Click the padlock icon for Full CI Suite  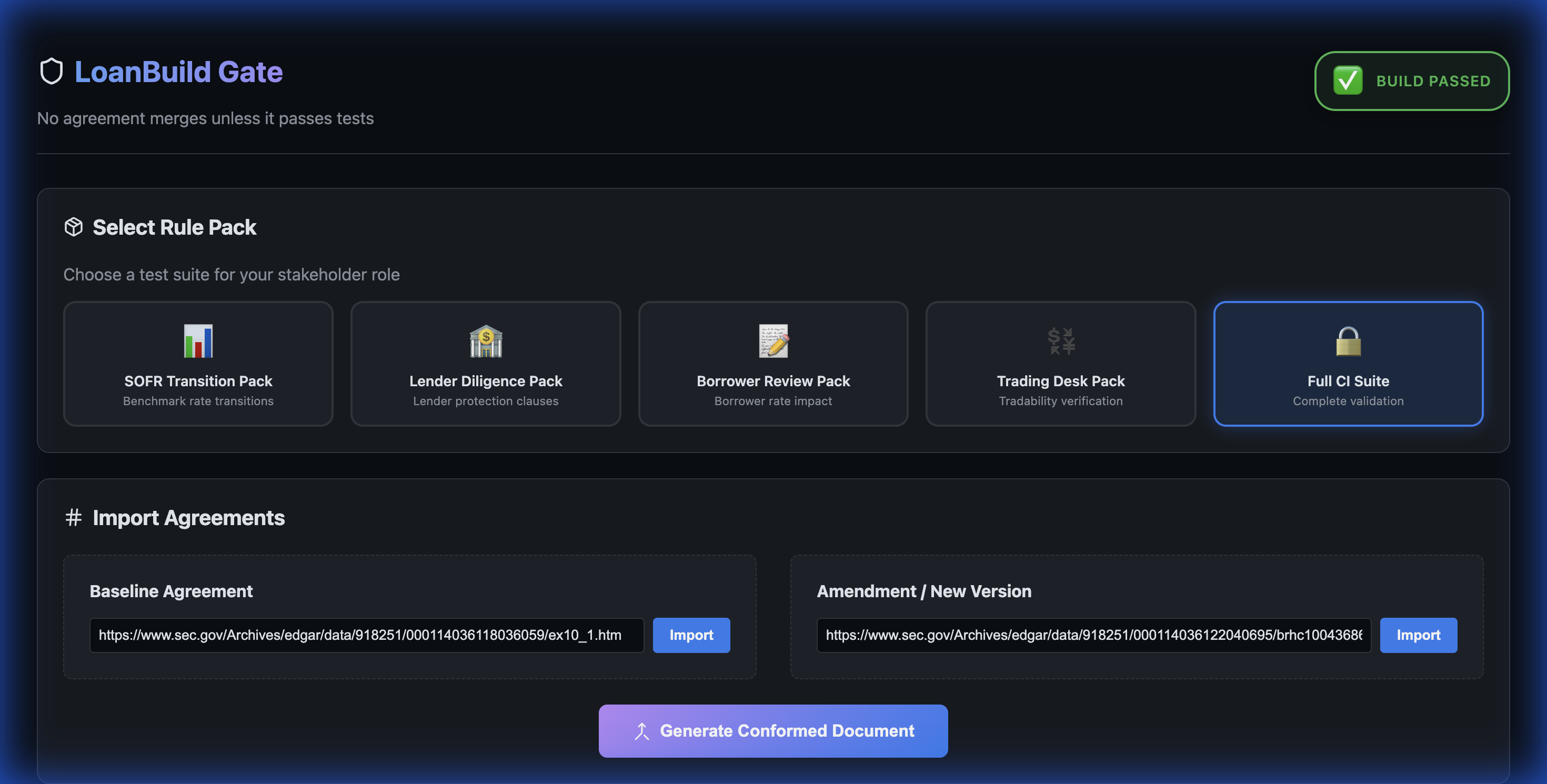click(x=1348, y=341)
